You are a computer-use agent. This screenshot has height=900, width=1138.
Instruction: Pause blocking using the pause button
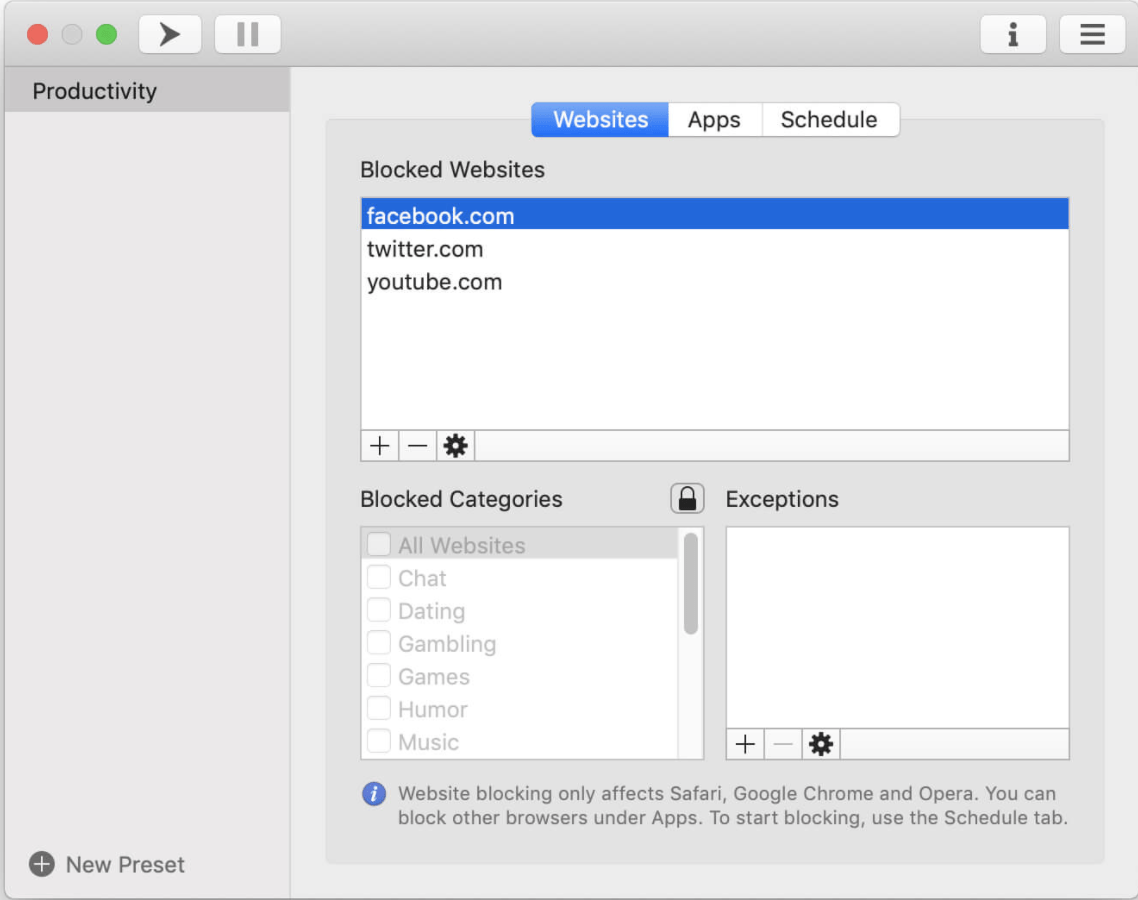[x=247, y=34]
